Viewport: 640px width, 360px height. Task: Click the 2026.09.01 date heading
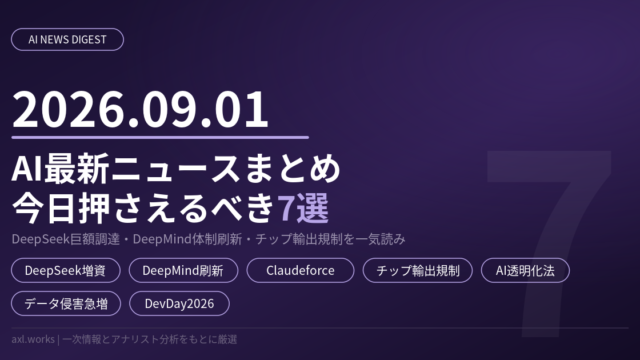[x=140, y=109]
